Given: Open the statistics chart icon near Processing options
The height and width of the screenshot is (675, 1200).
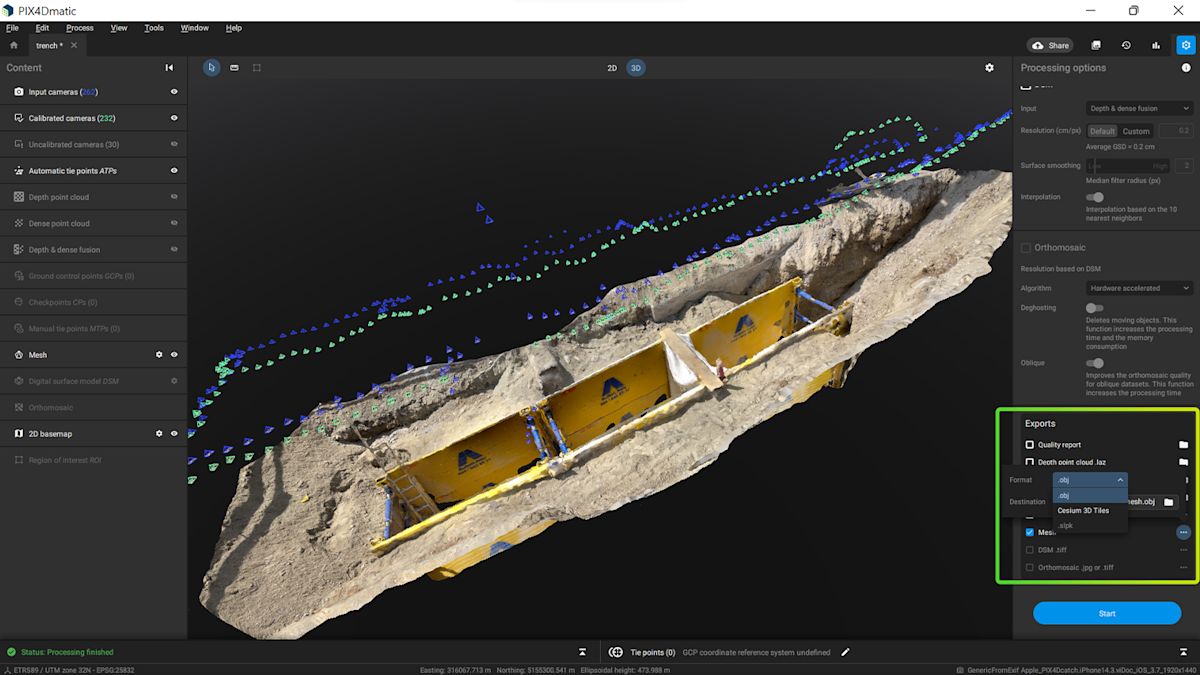Looking at the screenshot, I should 1155,45.
